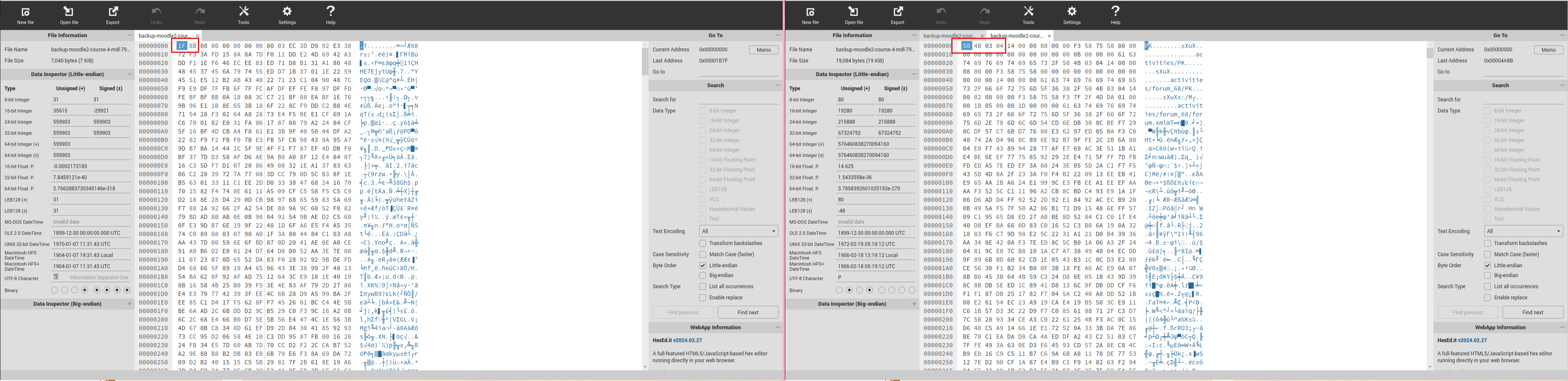The image size is (1568, 381).
Task: Click New file icon in right window
Action: (x=810, y=12)
